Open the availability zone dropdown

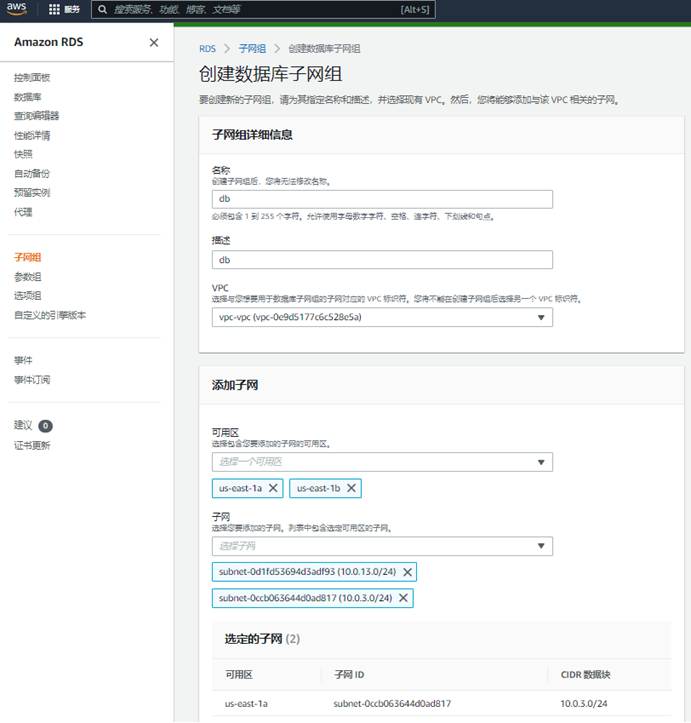(x=382, y=462)
